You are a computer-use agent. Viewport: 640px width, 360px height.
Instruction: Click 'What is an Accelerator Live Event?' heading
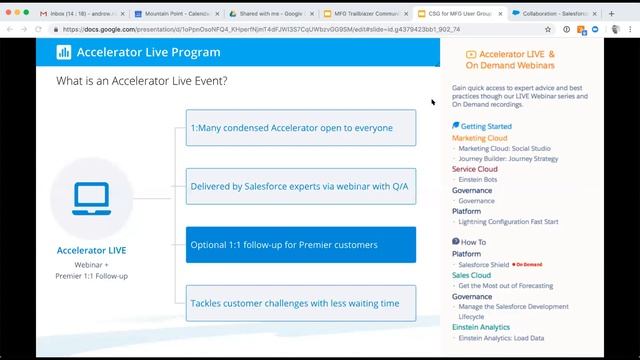[x=142, y=81]
